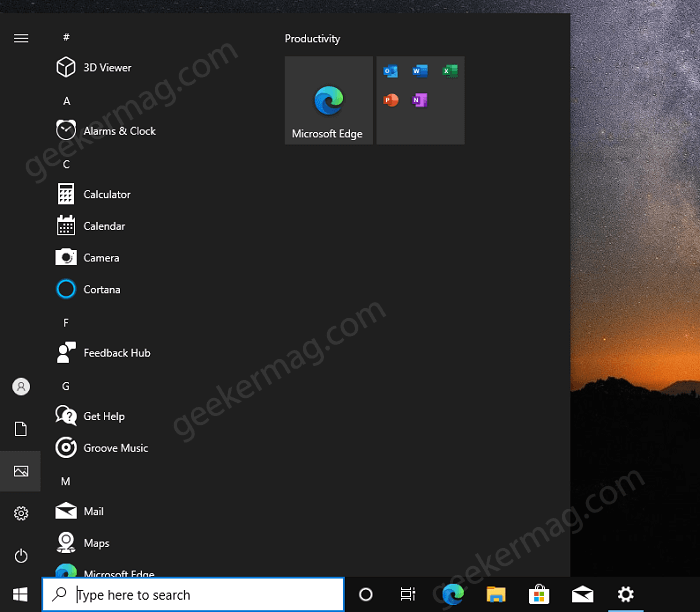Click the 'C' letter group header

(66, 164)
